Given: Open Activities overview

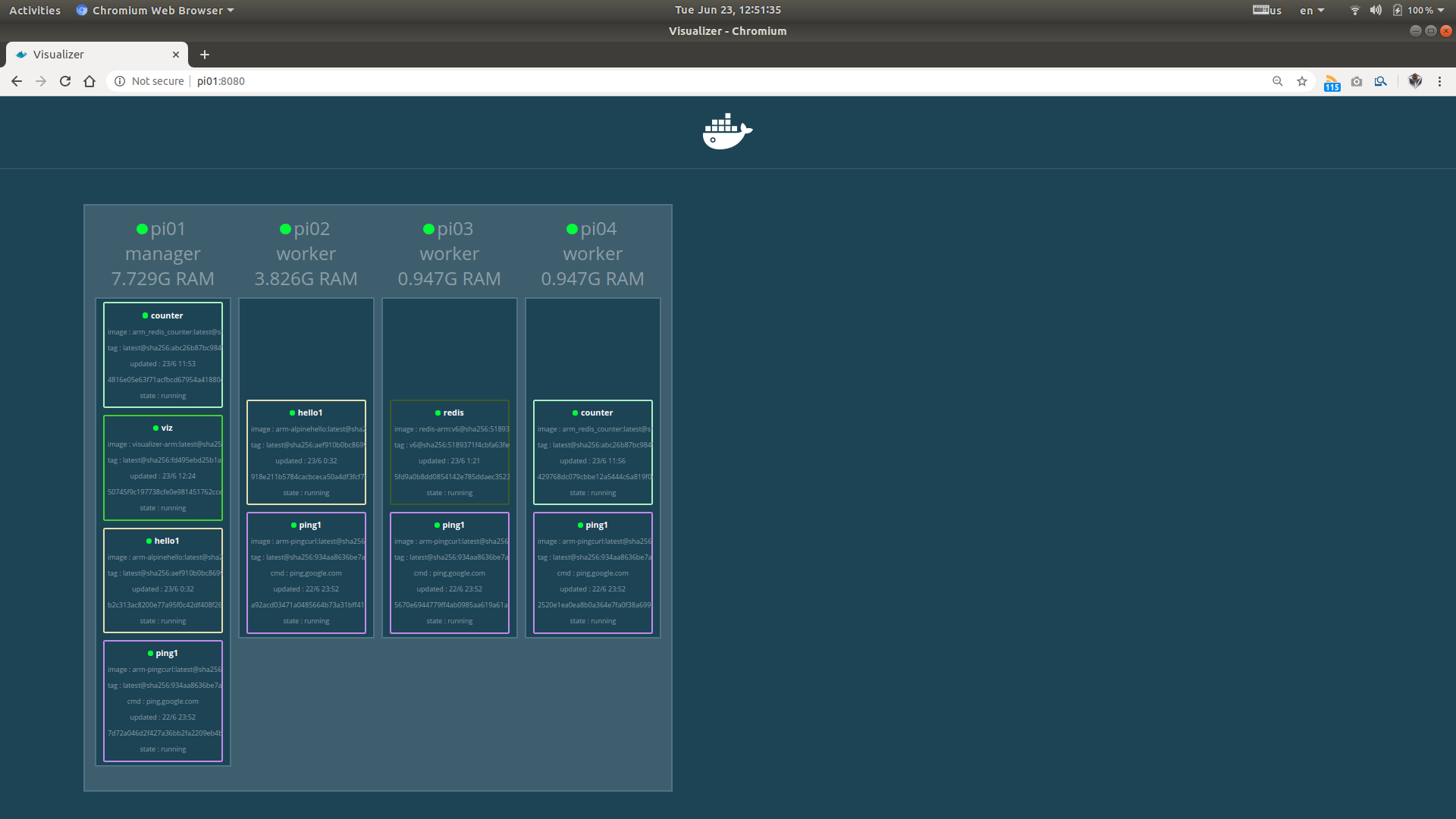Looking at the screenshot, I should [x=35, y=11].
